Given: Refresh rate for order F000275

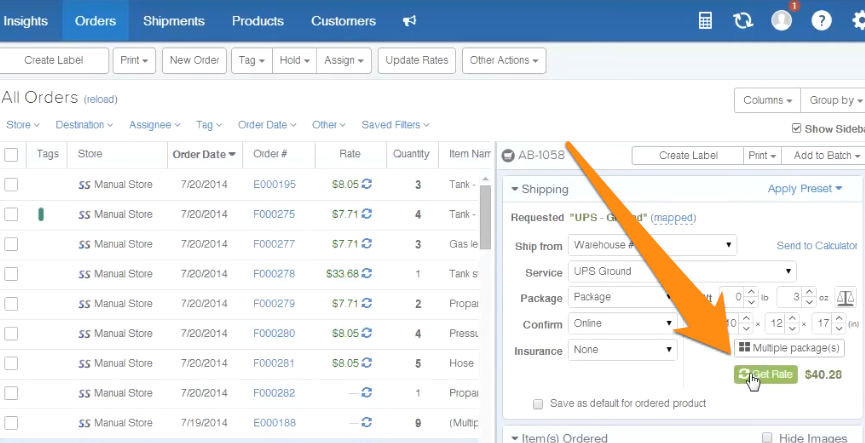Looking at the screenshot, I should coord(366,214).
